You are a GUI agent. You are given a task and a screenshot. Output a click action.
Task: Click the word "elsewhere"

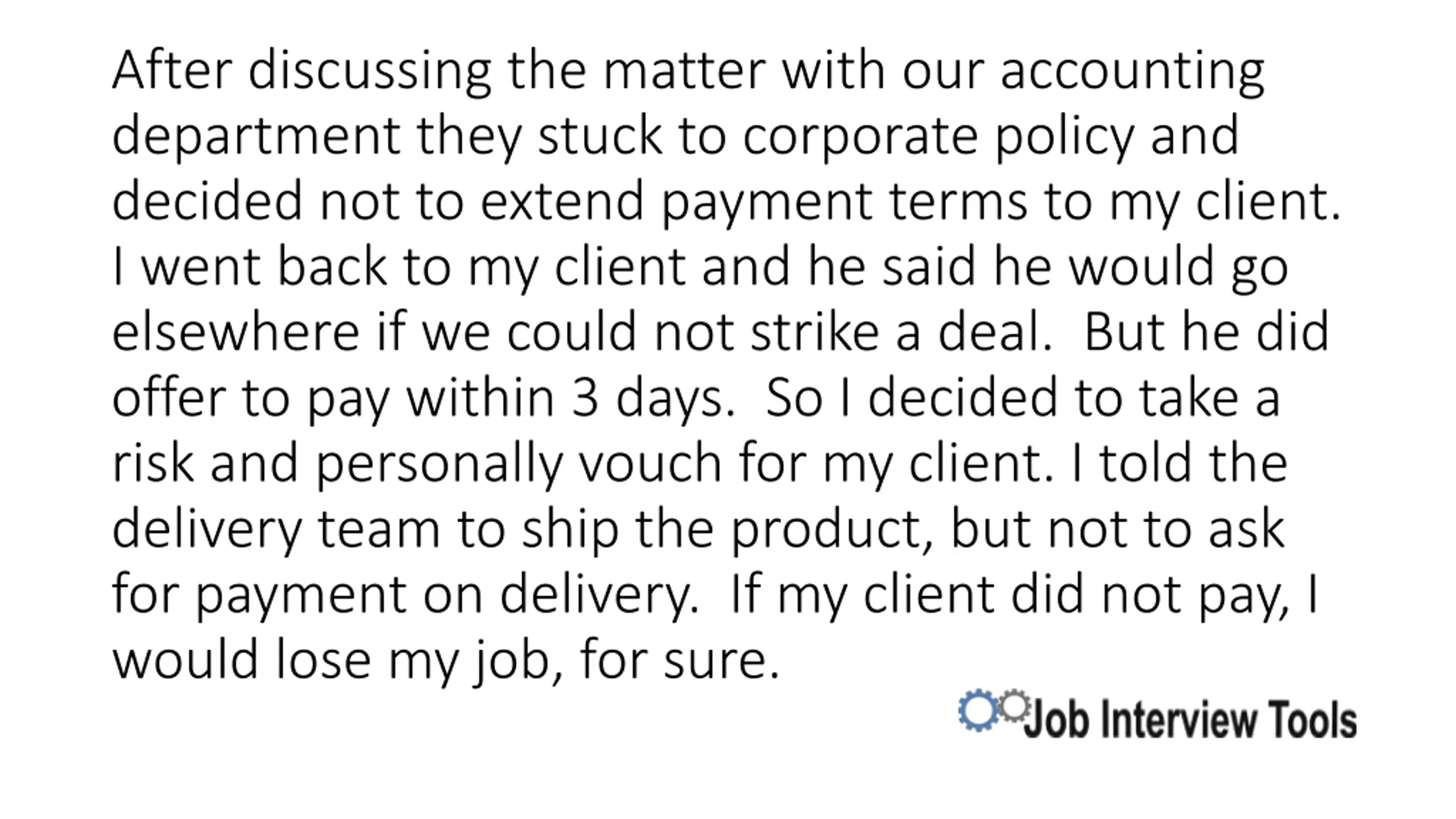[x=236, y=333]
